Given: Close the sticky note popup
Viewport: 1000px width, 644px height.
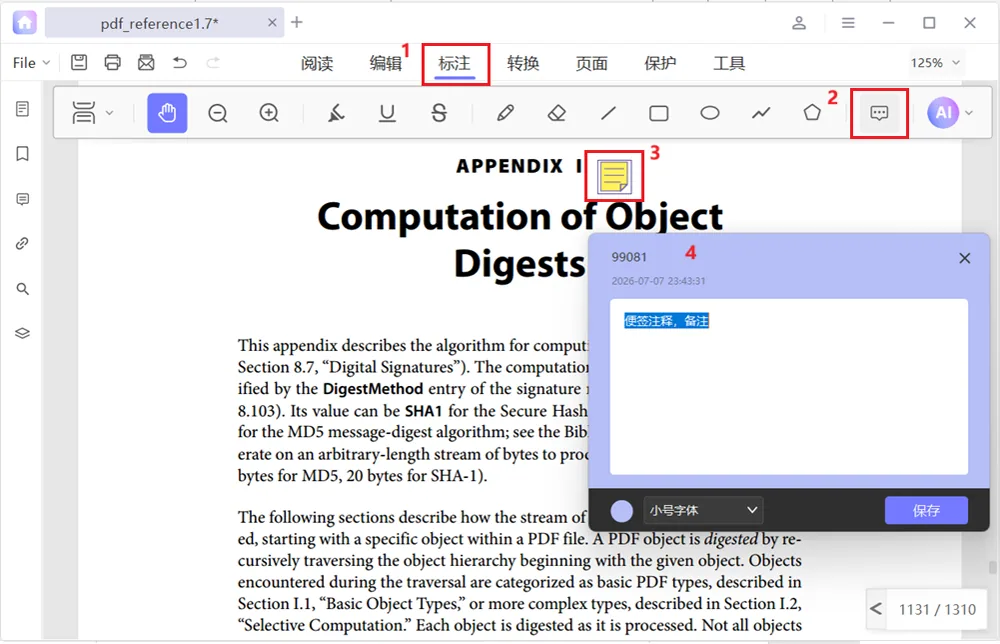Looking at the screenshot, I should coord(965,258).
